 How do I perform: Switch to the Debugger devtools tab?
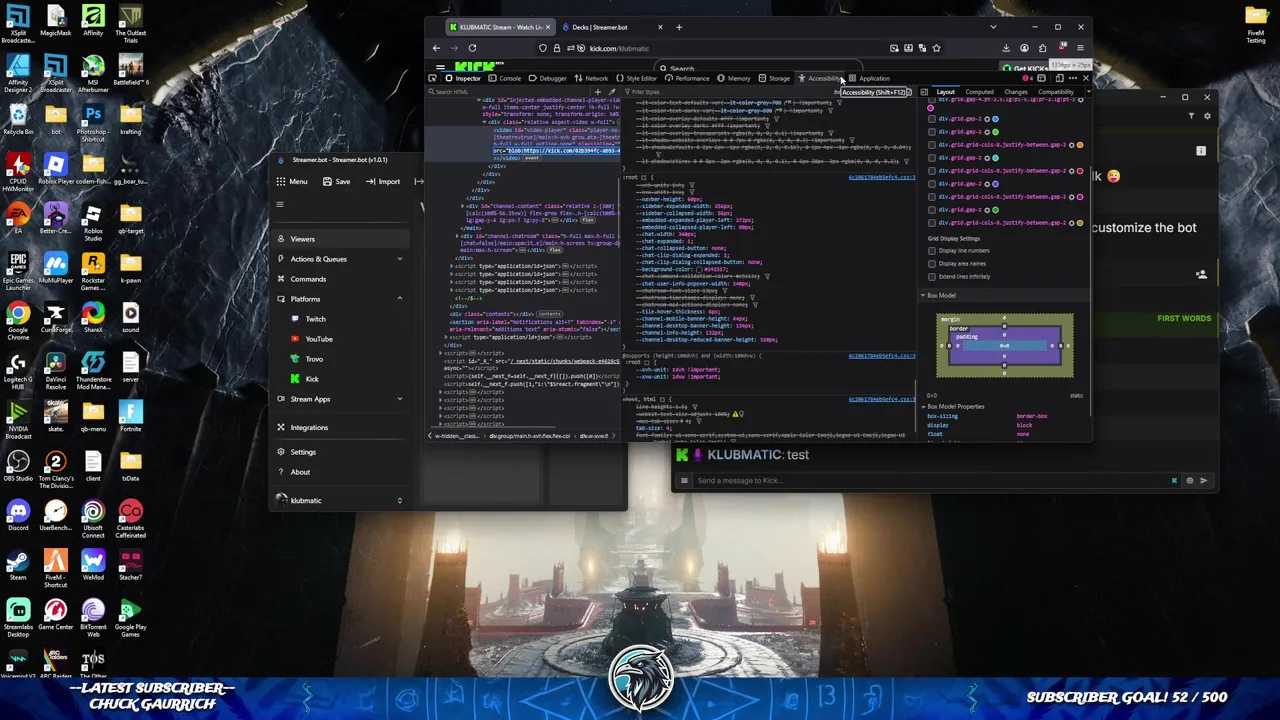(x=547, y=78)
